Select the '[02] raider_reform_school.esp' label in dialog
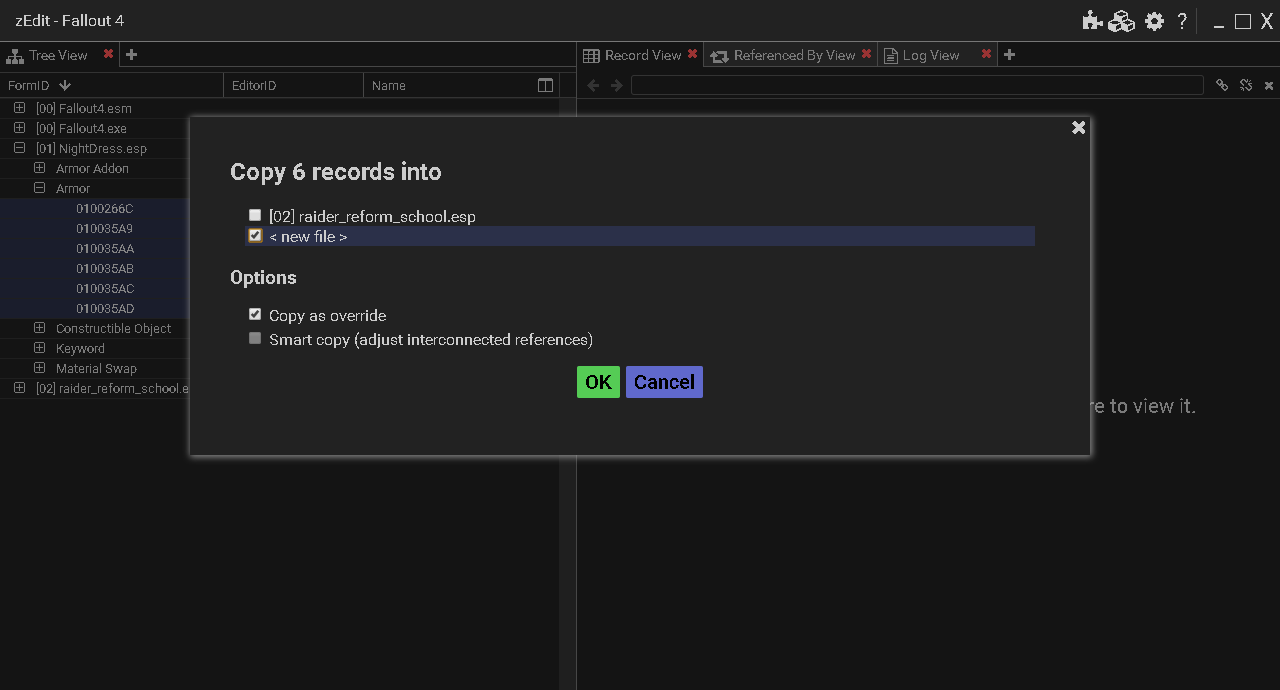Screen dimensions: 1280x690 click(x=372, y=216)
